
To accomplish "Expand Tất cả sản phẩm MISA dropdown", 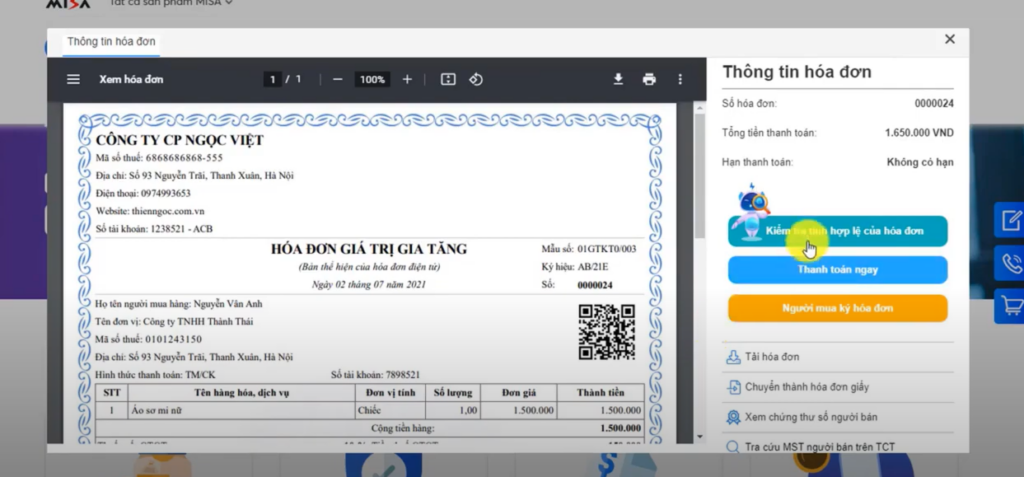I will (171, 3).
